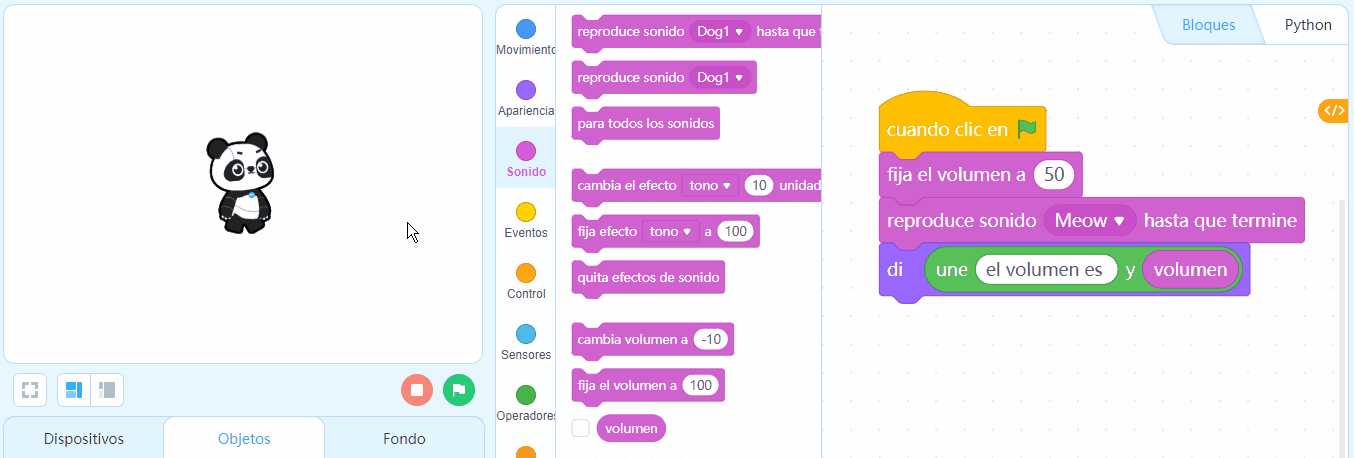Select the Operadores block category
1354x458 pixels.
(x=525, y=404)
